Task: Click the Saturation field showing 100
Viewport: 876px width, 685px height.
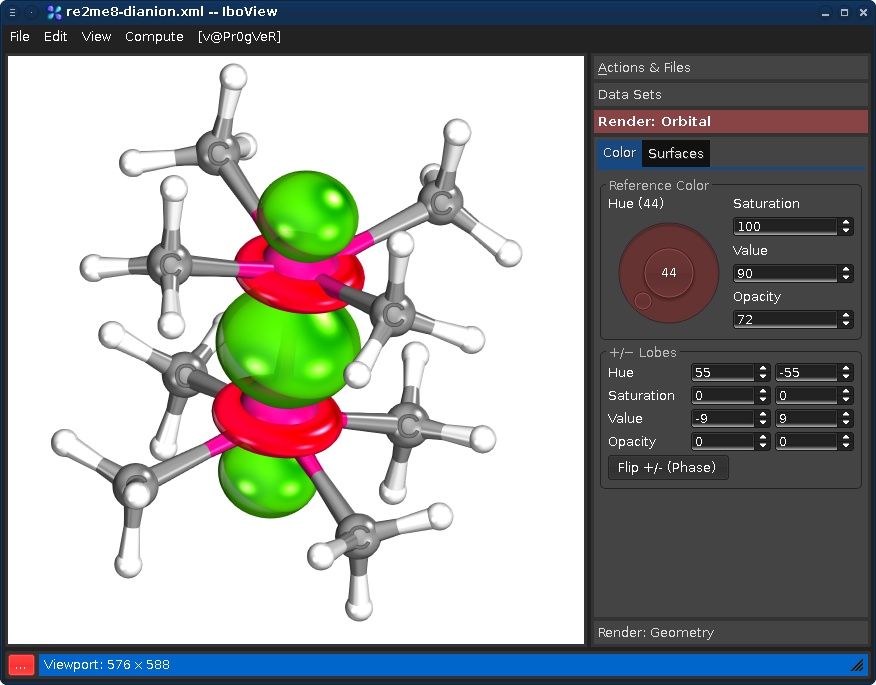Action: tap(785, 227)
